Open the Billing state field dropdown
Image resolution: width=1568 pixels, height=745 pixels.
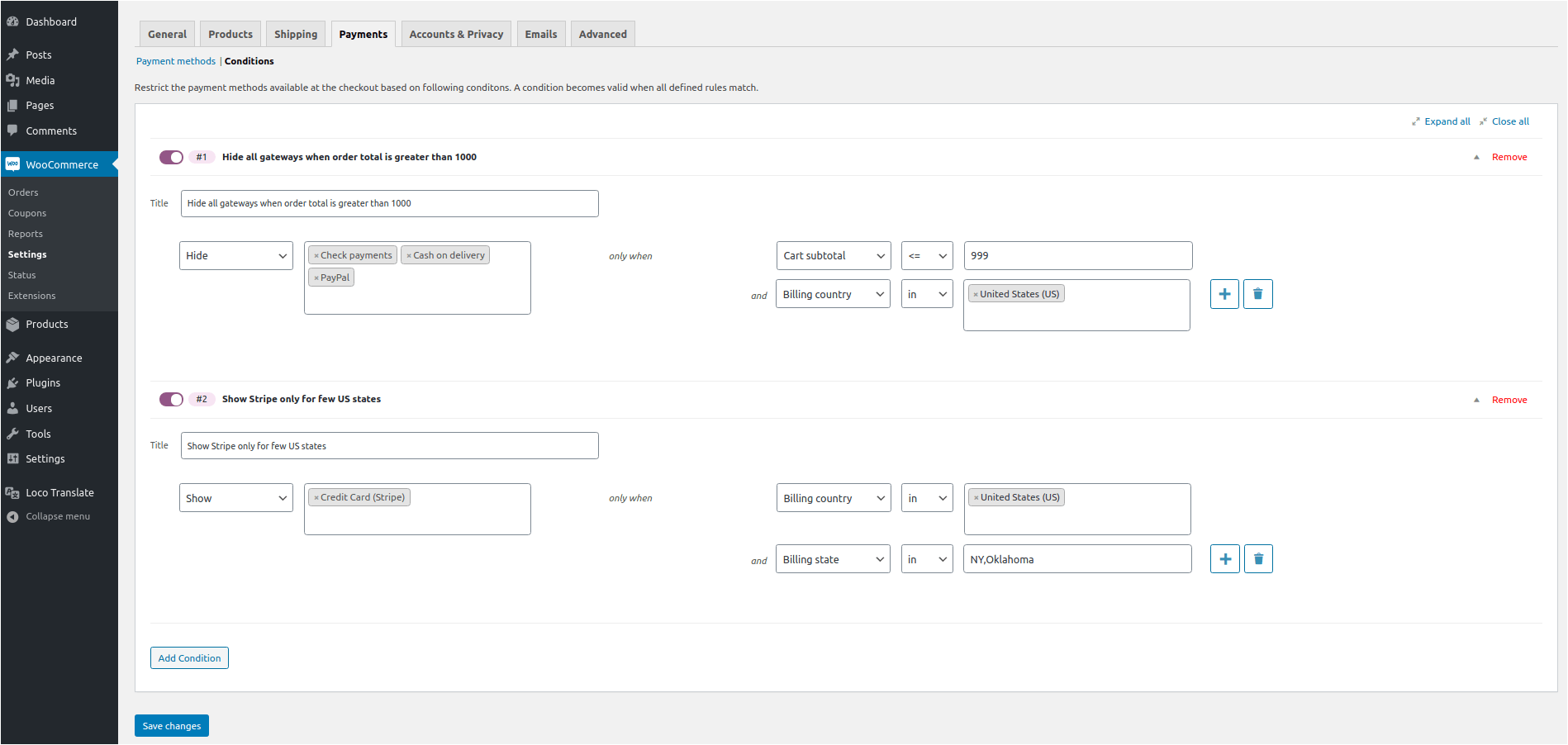coord(833,558)
